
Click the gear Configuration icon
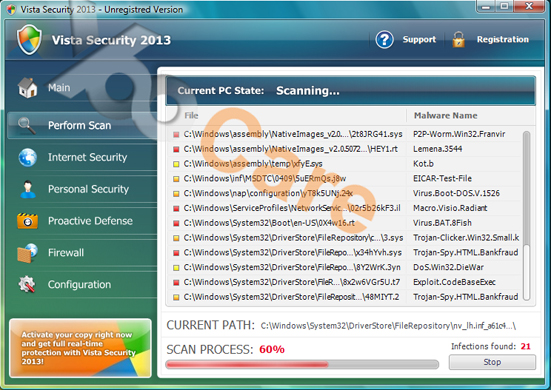click(27, 284)
